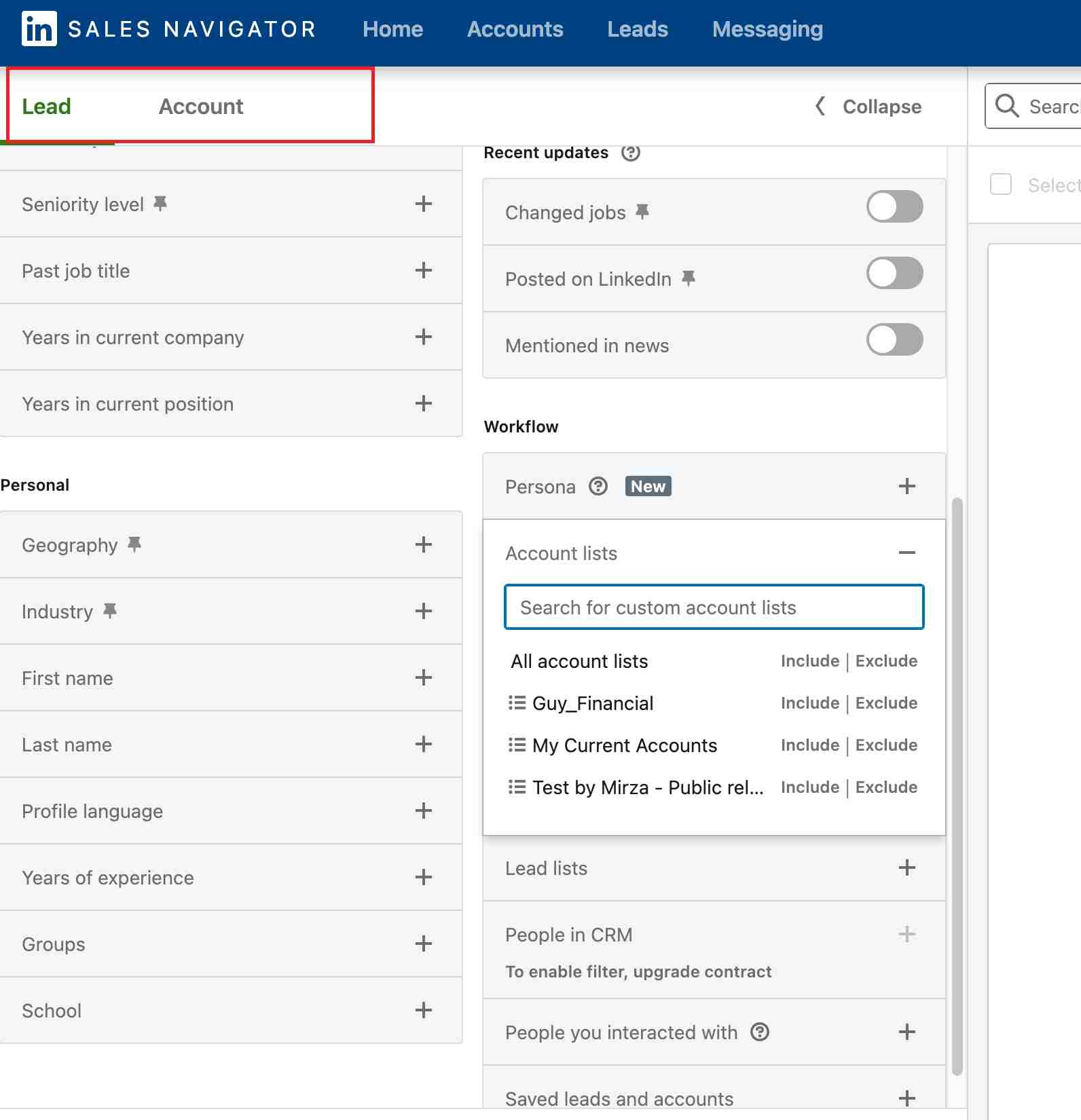Image resolution: width=1081 pixels, height=1120 pixels.
Task: Click the Search for custom account lists field
Action: (x=714, y=607)
